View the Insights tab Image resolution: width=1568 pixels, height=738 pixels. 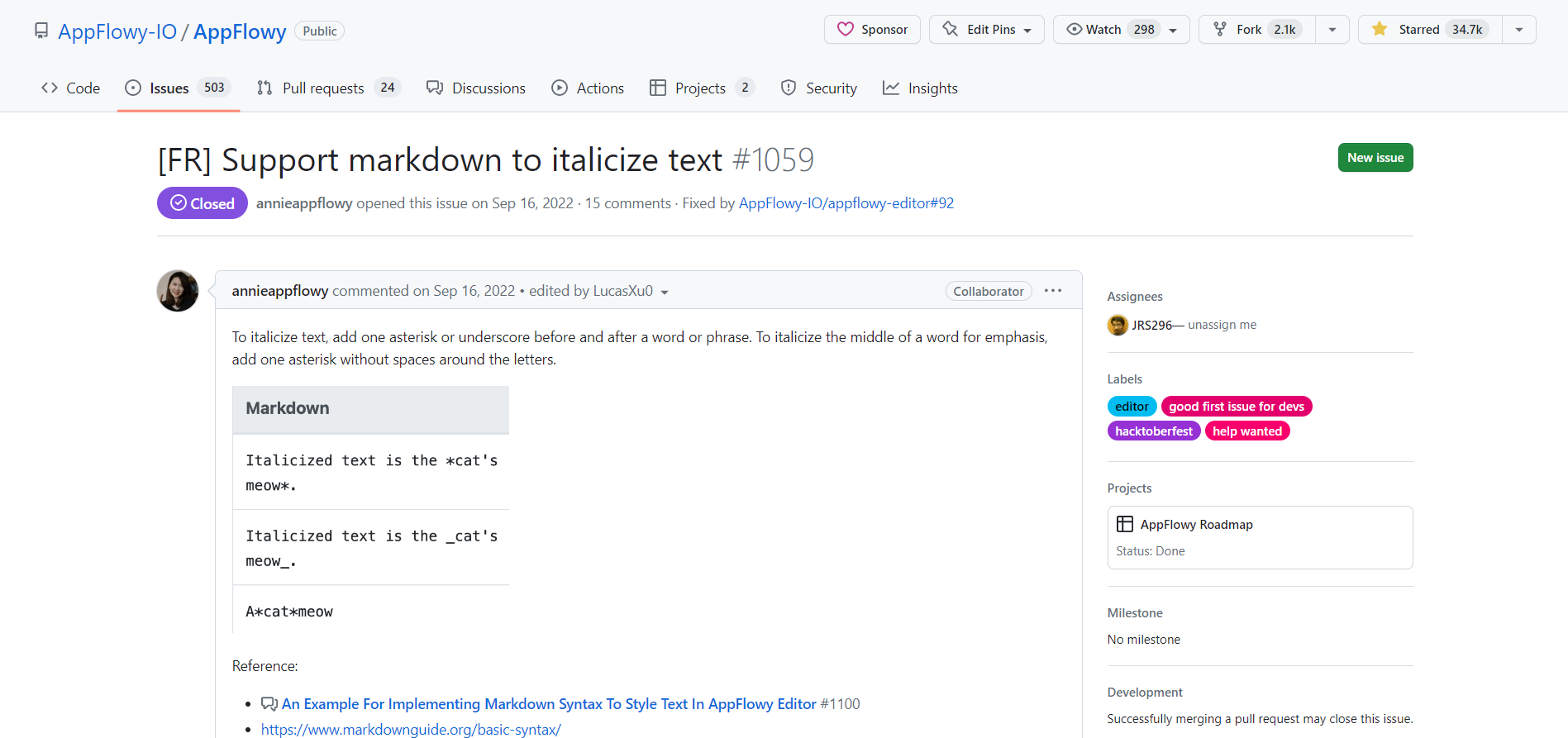920,88
